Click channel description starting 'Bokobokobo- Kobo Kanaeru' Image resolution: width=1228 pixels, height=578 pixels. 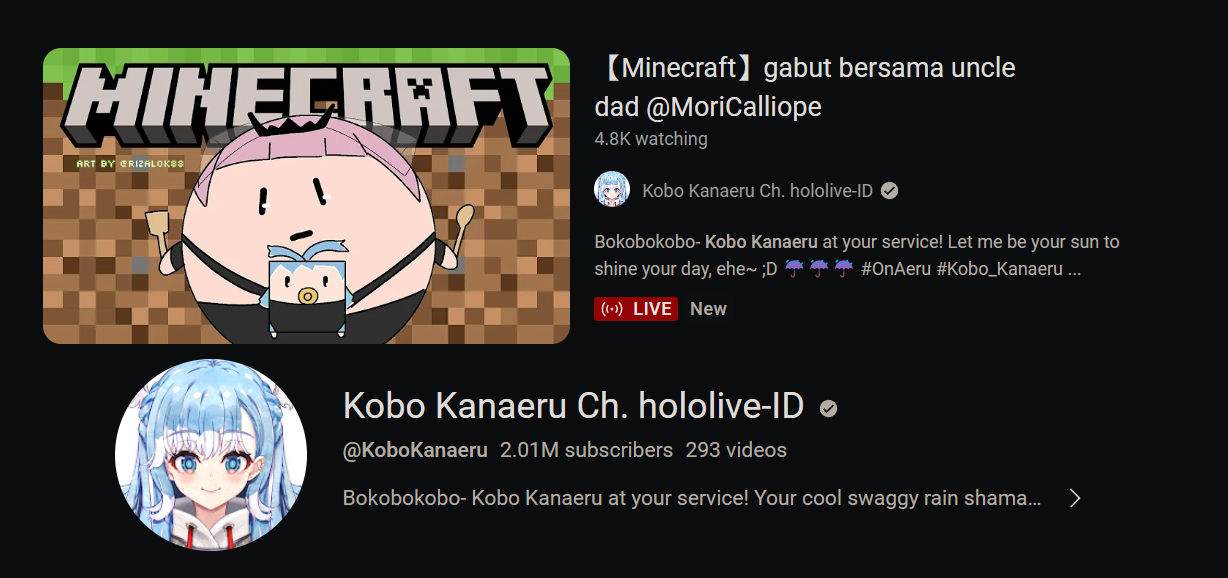tap(692, 498)
